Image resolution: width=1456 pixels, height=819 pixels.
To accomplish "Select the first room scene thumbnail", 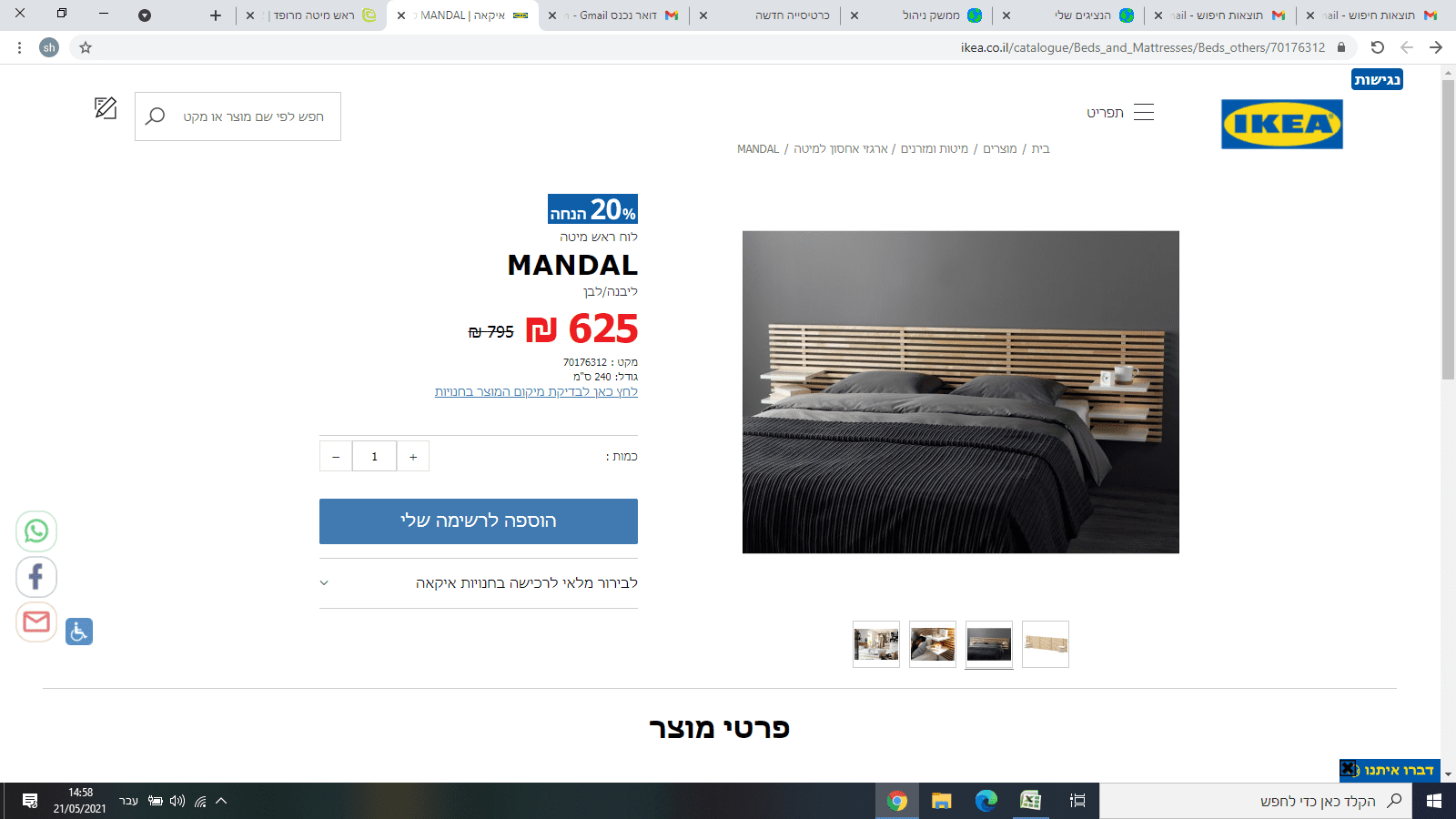I will (x=876, y=644).
